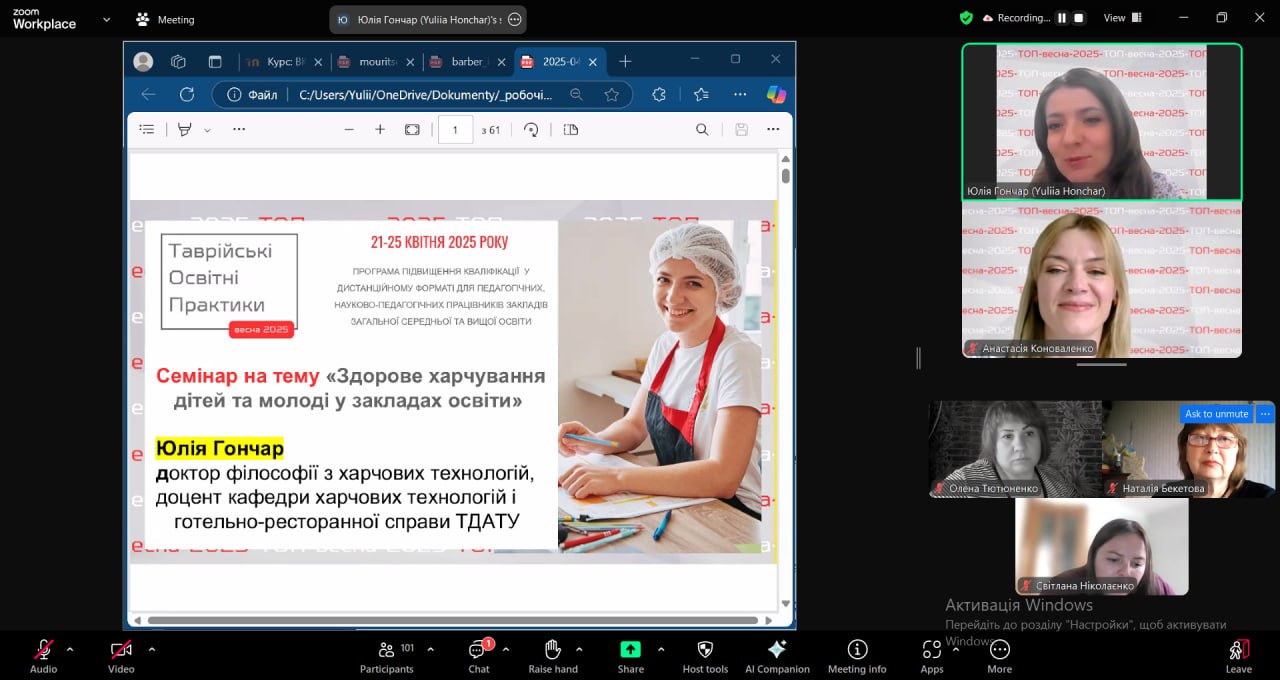The height and width of the screenshot is (680, 1280).
Task: Click the browser Back arrow
Action: click(148, 94)
